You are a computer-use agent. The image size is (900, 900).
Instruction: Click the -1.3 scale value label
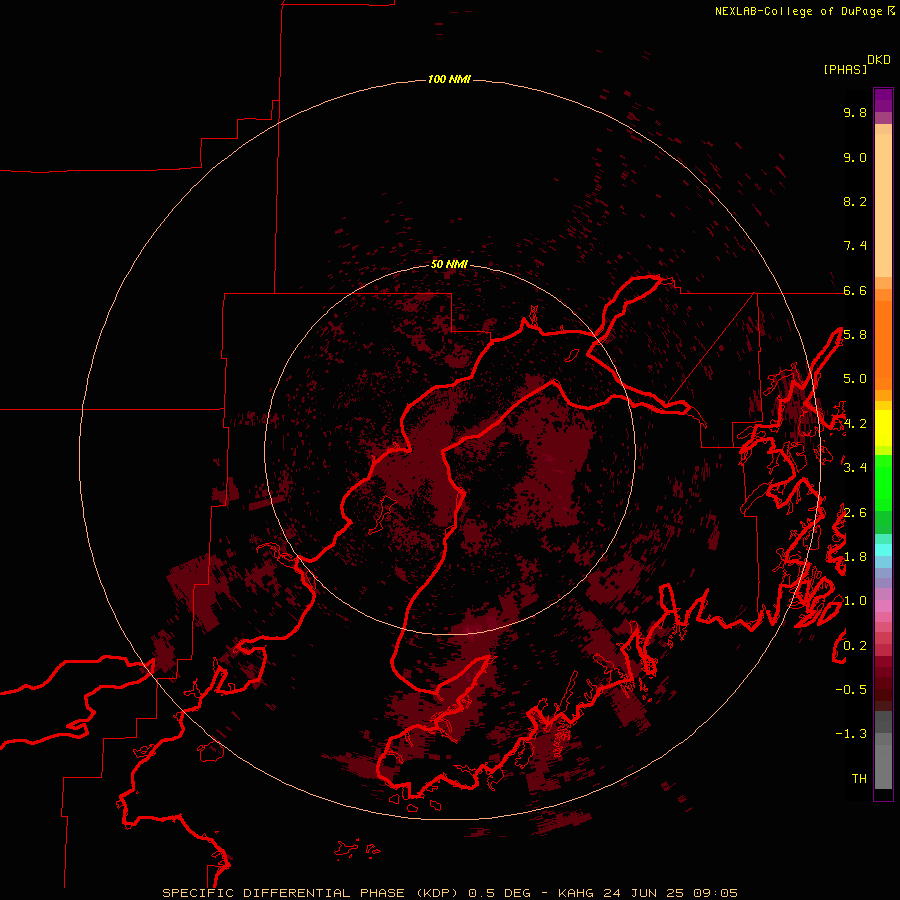851,734
